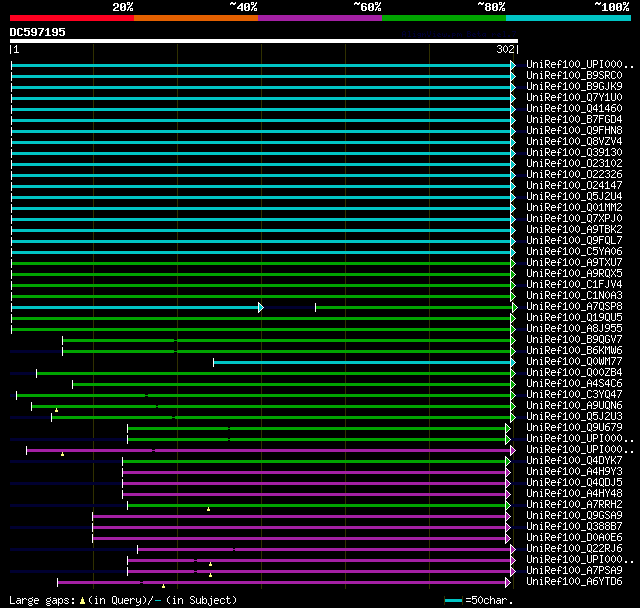Select the UniRef100_Q9GSA9 label
Screen dimensions: 640x608
pyautogui.click(x=574, y=516)
